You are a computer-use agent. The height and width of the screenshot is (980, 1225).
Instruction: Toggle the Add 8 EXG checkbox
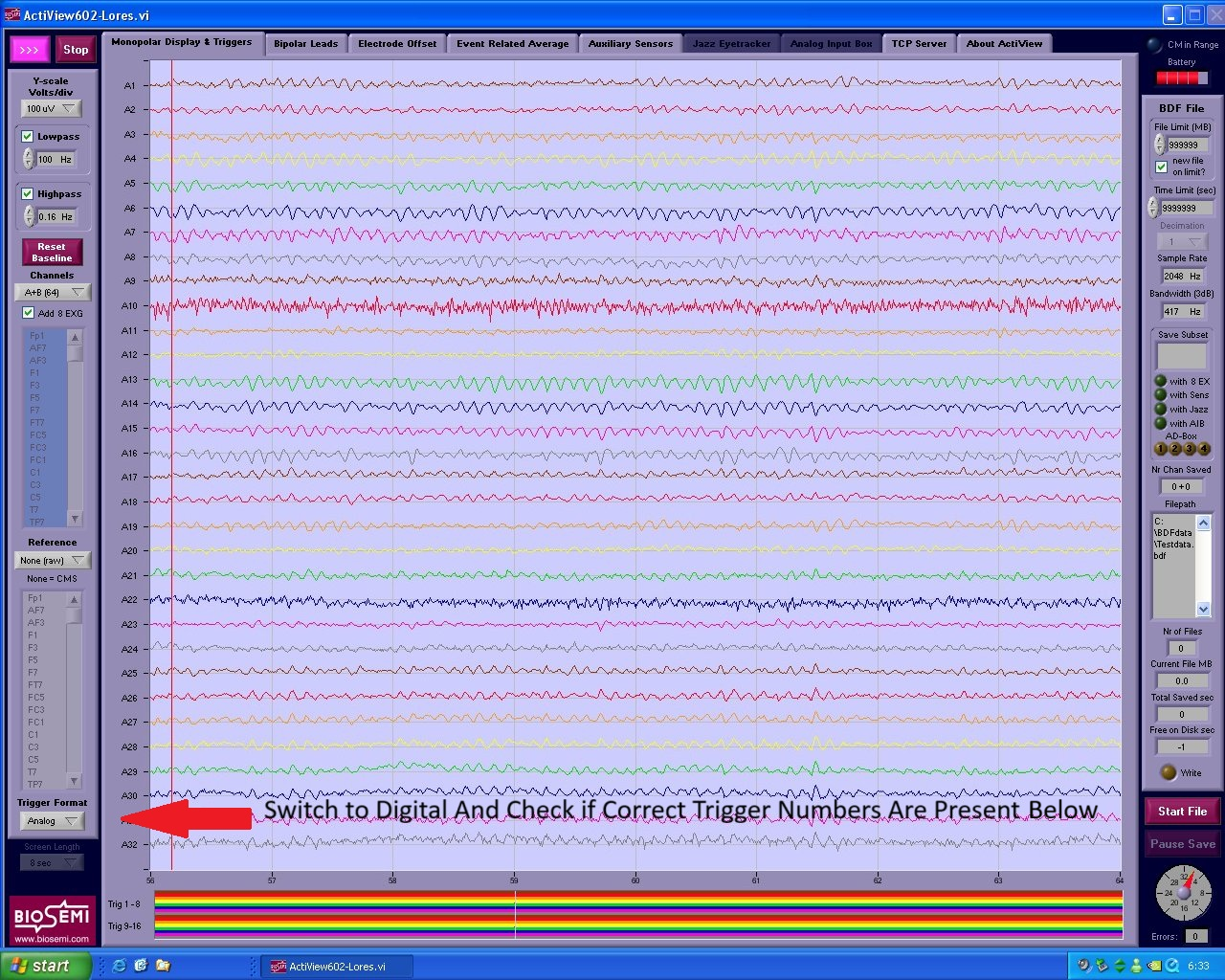(29, 313)
